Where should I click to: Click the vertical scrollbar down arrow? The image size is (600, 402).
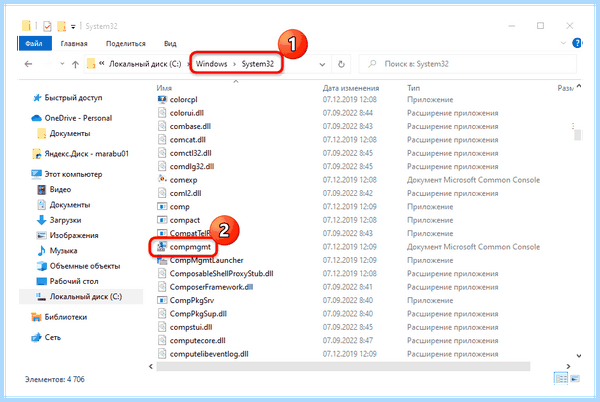pyautogui.click(x=579, y=356)
